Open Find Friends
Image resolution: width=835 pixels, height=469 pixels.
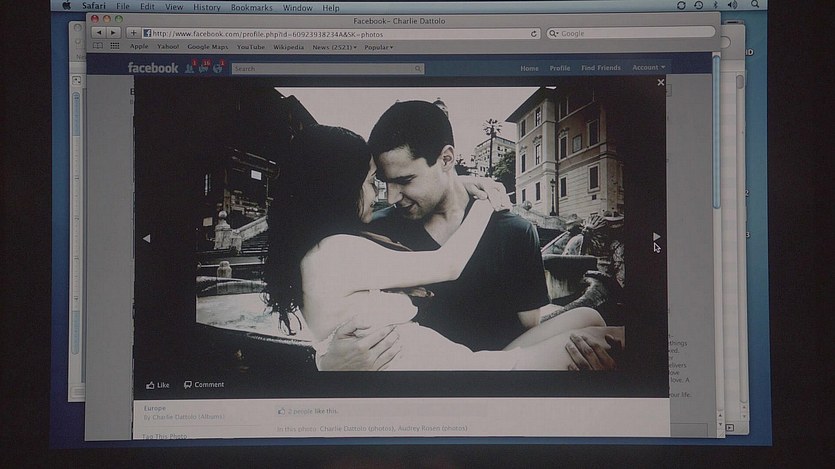pyautogui.click(x=601, y=68)
